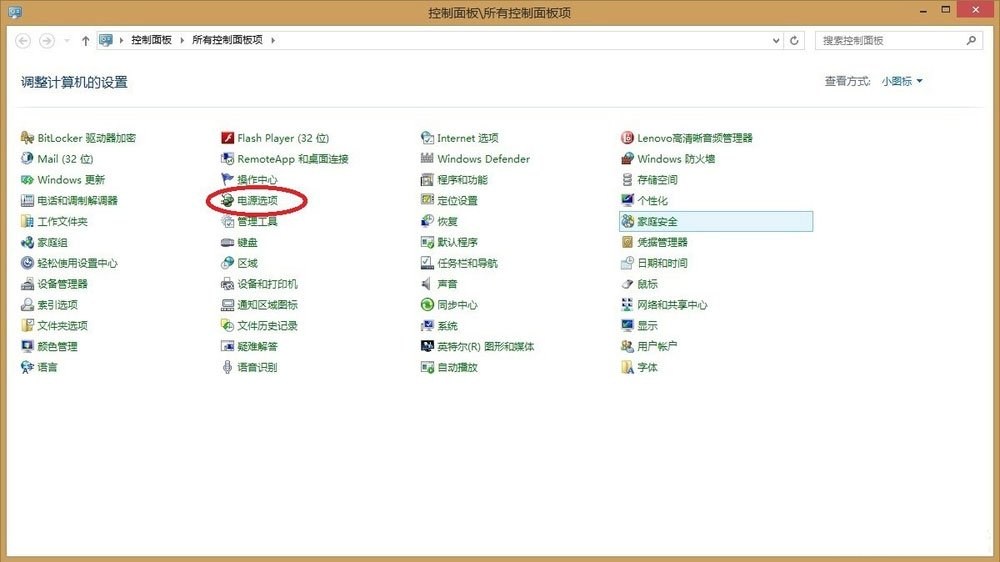Click the 控制面板 breadcrumb
Screen dimensions: 1000x562
point(151,40)
